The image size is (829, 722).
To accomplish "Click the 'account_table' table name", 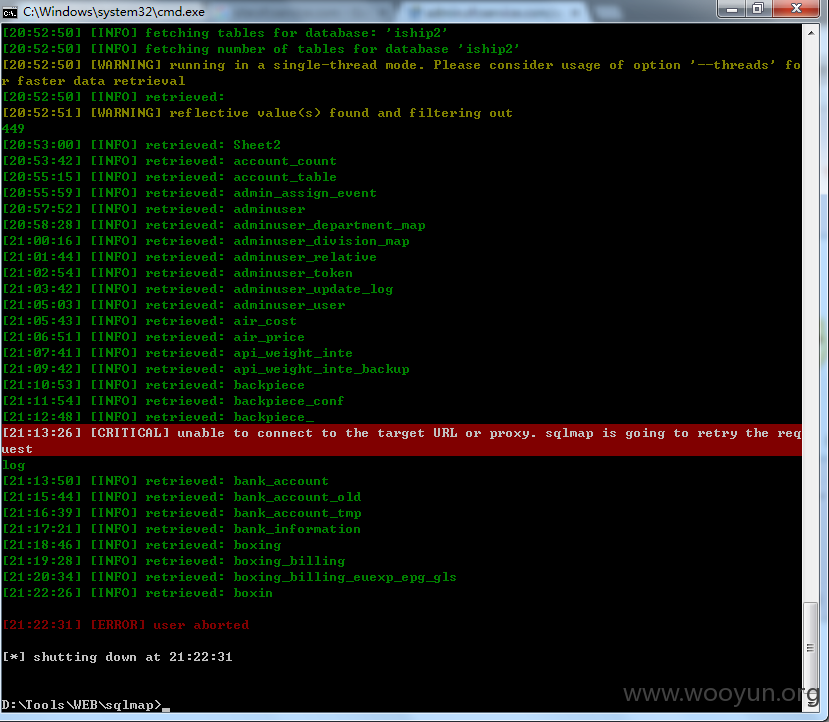I will point(285,177).
